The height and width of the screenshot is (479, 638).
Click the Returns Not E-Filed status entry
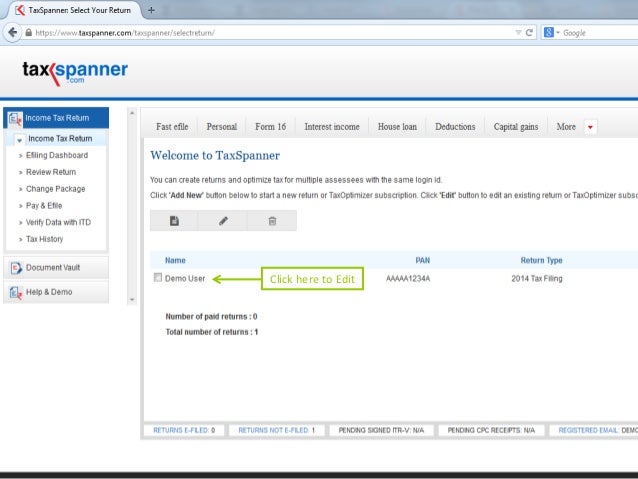coord(277,430)
